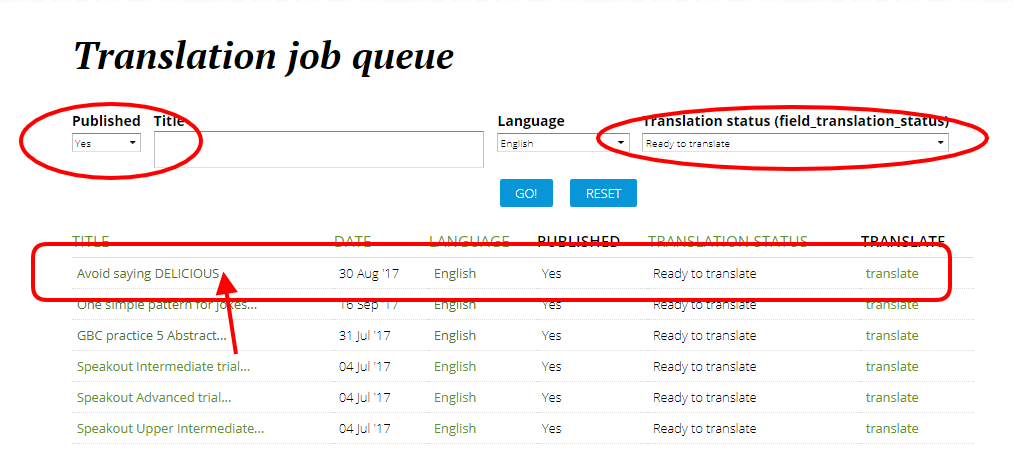The height and width of the screenshot is (472, 1013).
Task: Sort table by the TITLE column header
Action: tap(91, 241)
